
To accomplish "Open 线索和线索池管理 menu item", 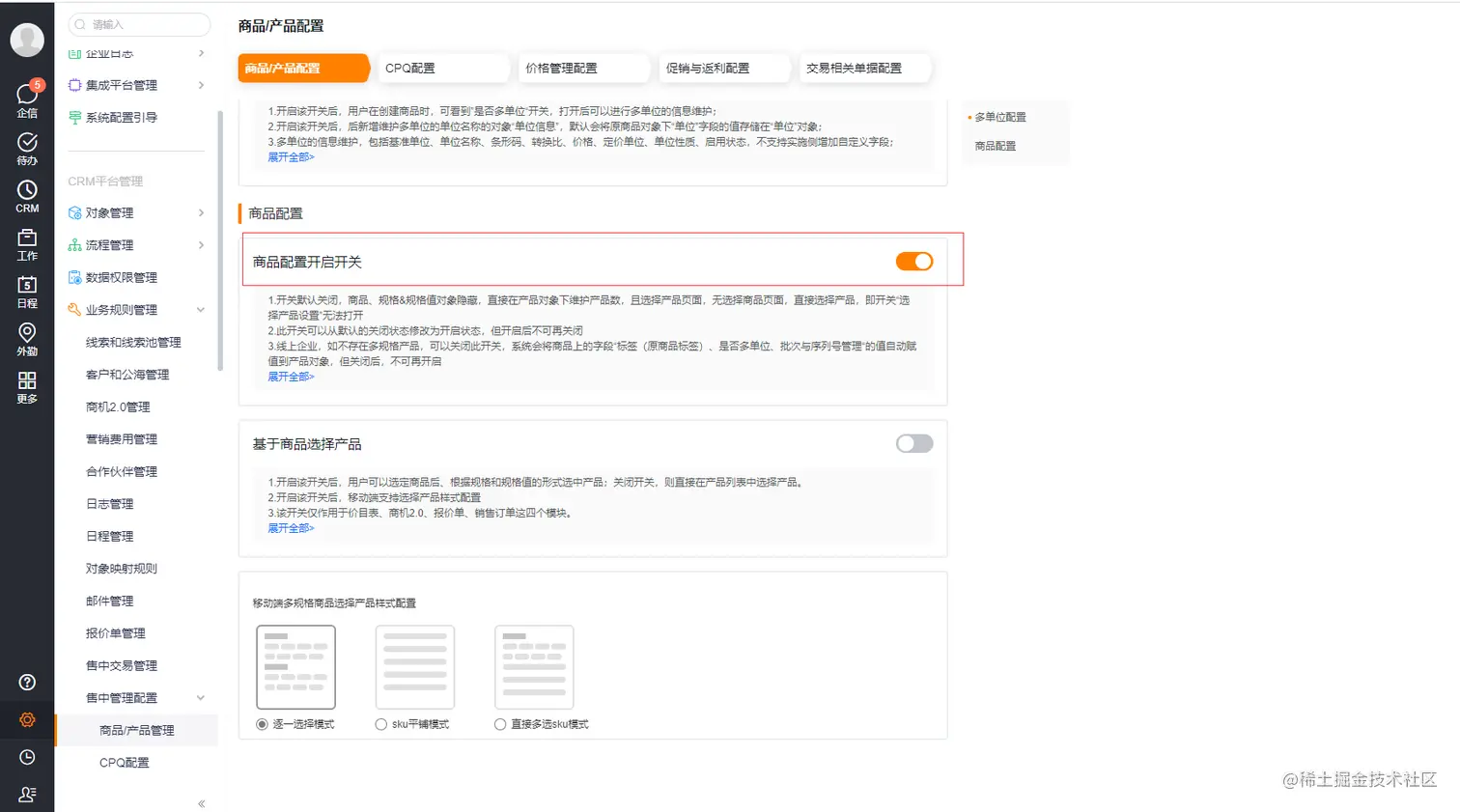I will (x=133, y=343).
